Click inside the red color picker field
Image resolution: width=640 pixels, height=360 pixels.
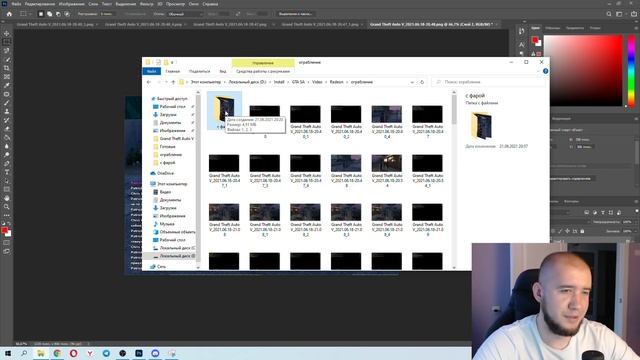[x=583, y=71]
